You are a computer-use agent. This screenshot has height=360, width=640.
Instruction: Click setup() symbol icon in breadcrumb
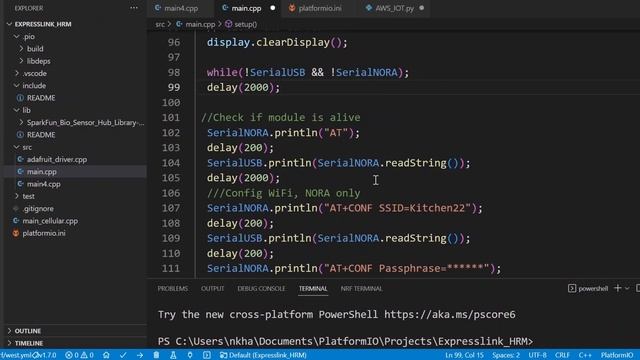click(229, 24)
